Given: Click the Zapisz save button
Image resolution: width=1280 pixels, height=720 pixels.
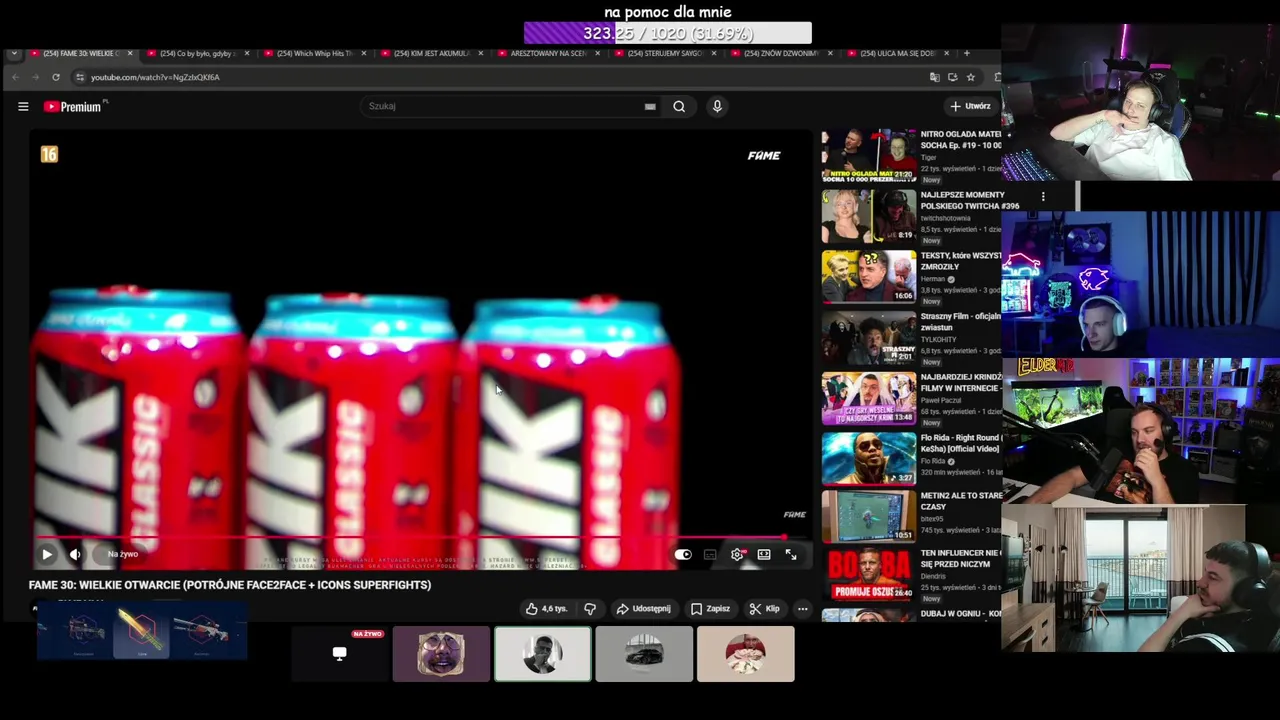Looking at the screenshot, I should point(710,608).
